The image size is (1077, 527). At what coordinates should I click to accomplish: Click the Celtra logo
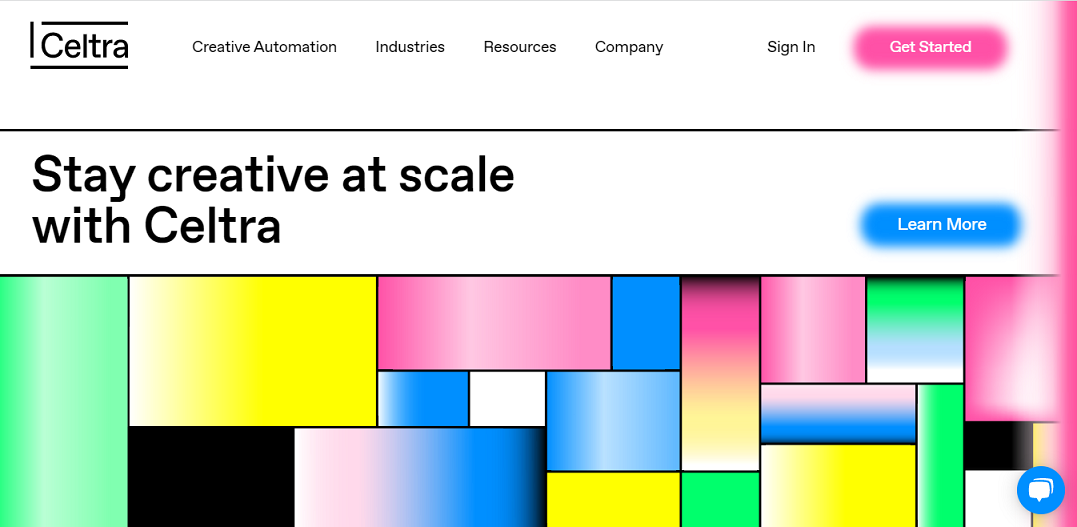pos(79,45)
